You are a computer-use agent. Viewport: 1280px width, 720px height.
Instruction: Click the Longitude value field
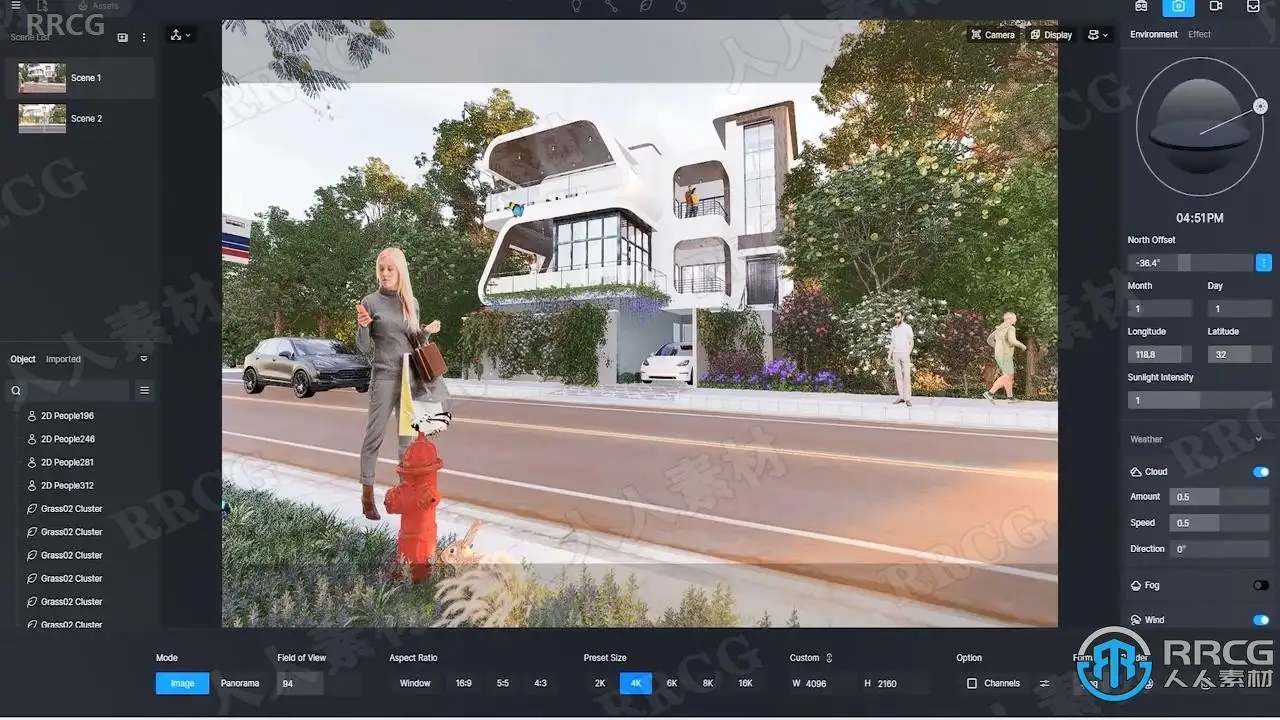coord(1160,354)
